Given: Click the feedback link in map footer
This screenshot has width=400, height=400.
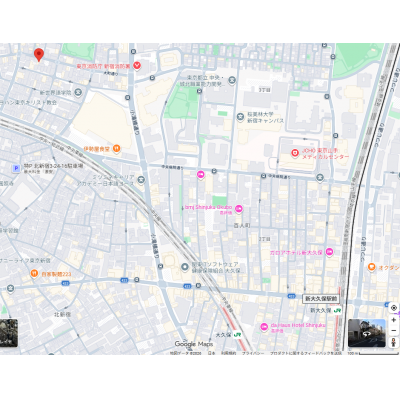Looking at the screenshot, I should (x=306, y=353).
